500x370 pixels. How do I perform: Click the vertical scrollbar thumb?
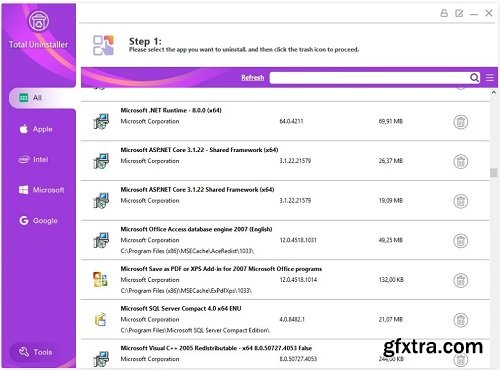(x=494, y=173)
